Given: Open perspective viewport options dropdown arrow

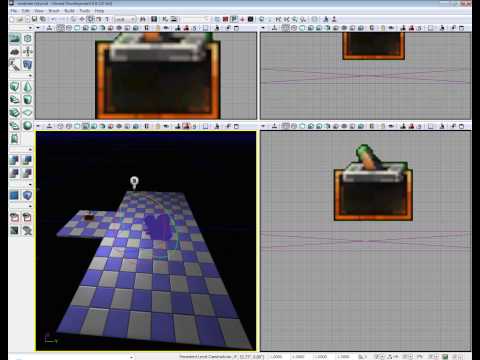Looking at the screenshot, I should (x=38, y=126).
